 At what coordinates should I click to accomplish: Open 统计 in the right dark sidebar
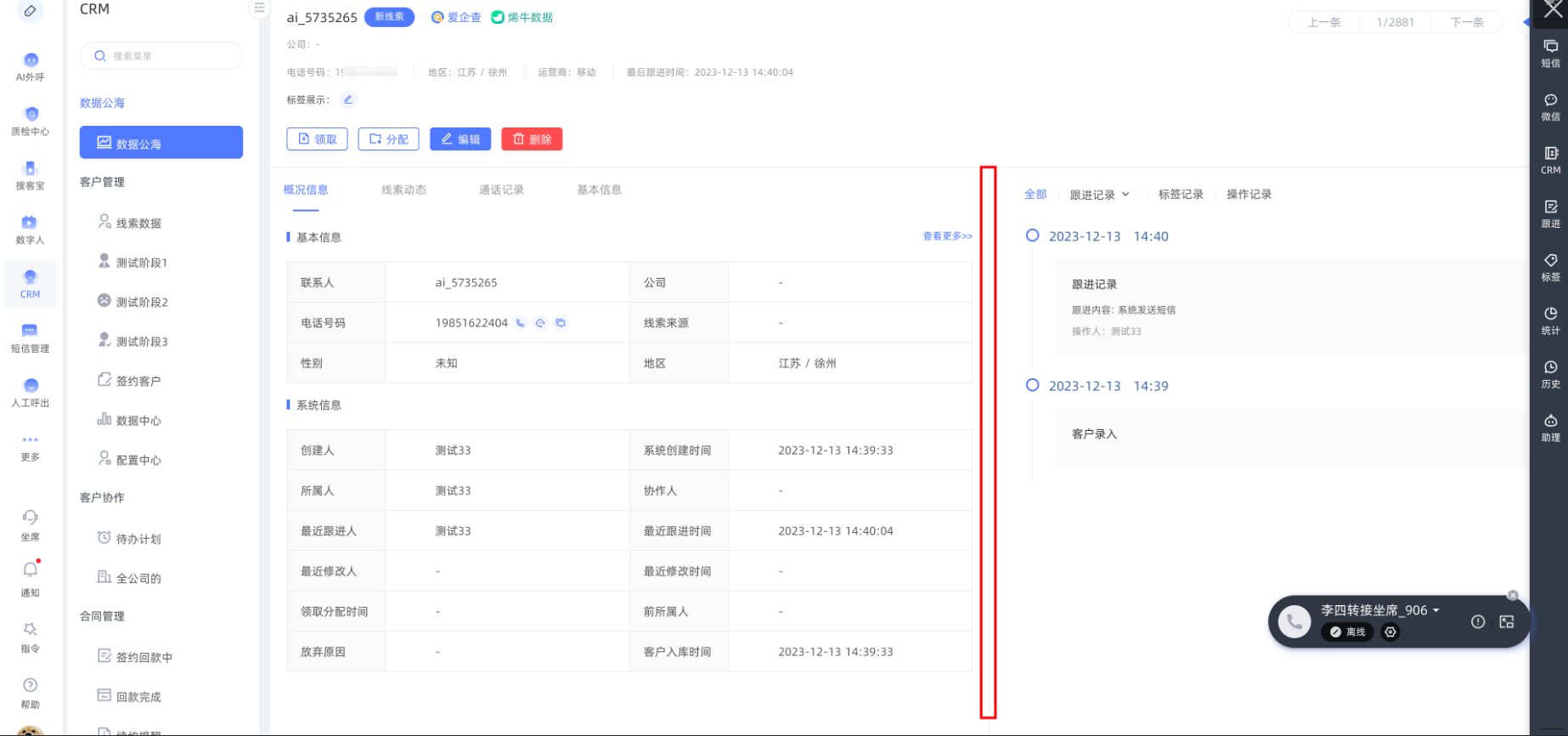[1550, 320]
